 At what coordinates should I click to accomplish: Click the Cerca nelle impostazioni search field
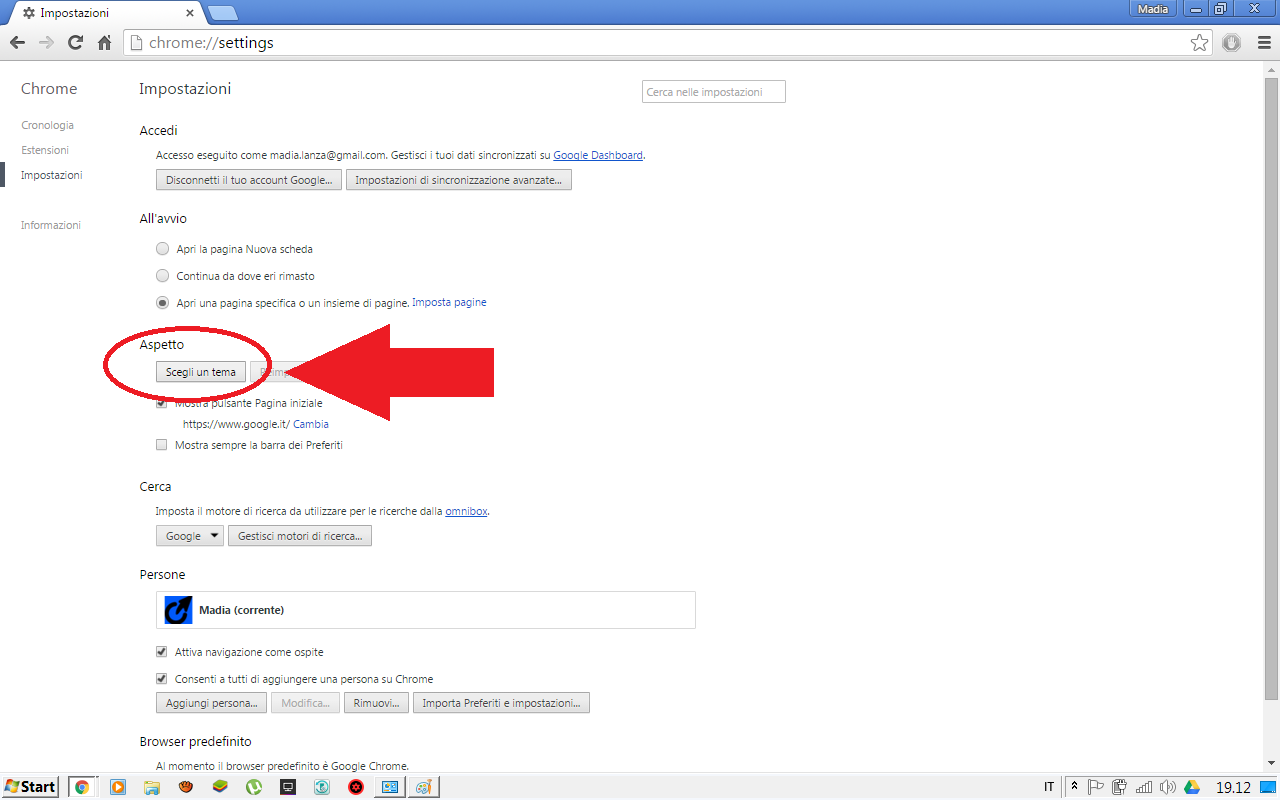(713, 91)
